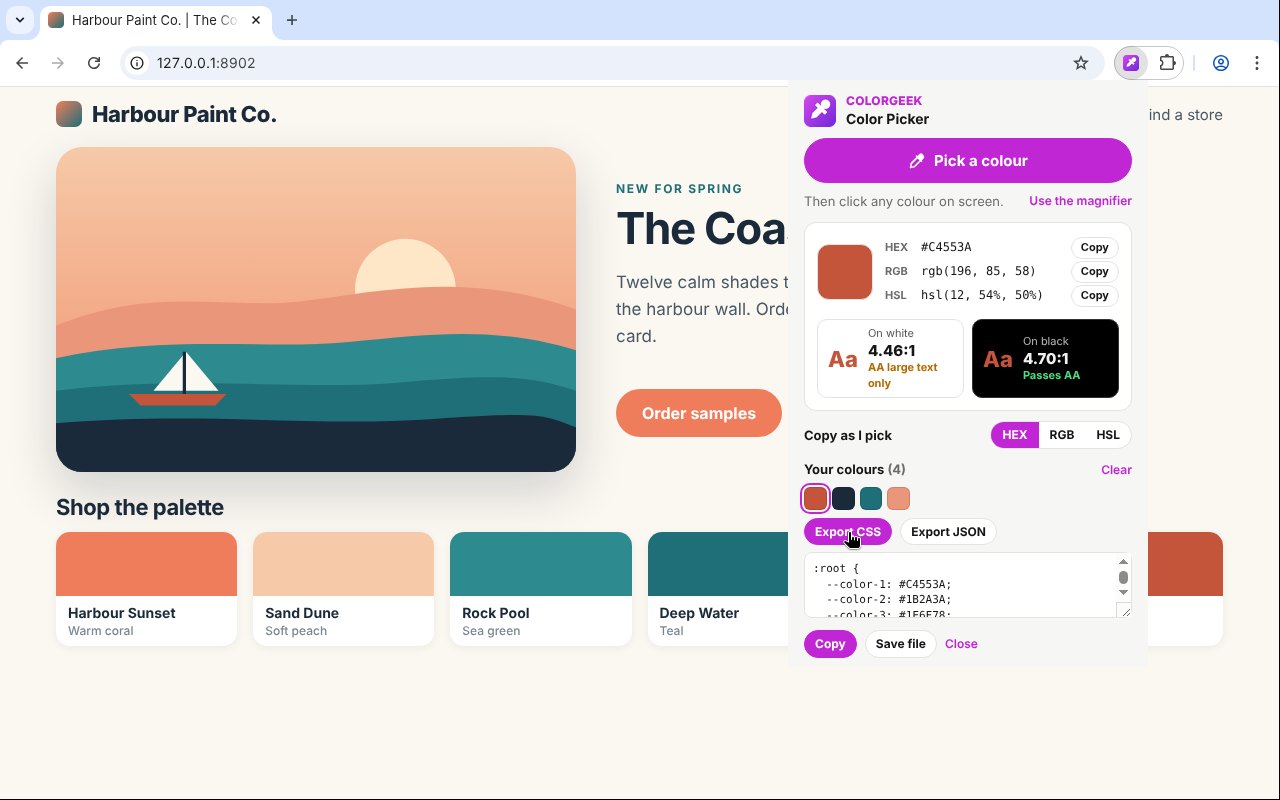Click the Order samples button
Screen dimensions: 1280x800
click(x=699, y=413)
